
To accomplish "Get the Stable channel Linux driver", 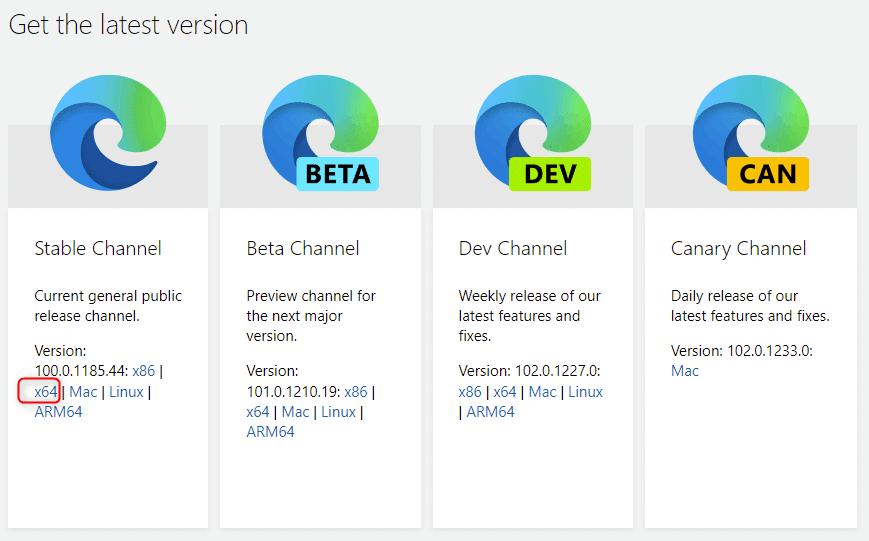I will coord(126,391).
